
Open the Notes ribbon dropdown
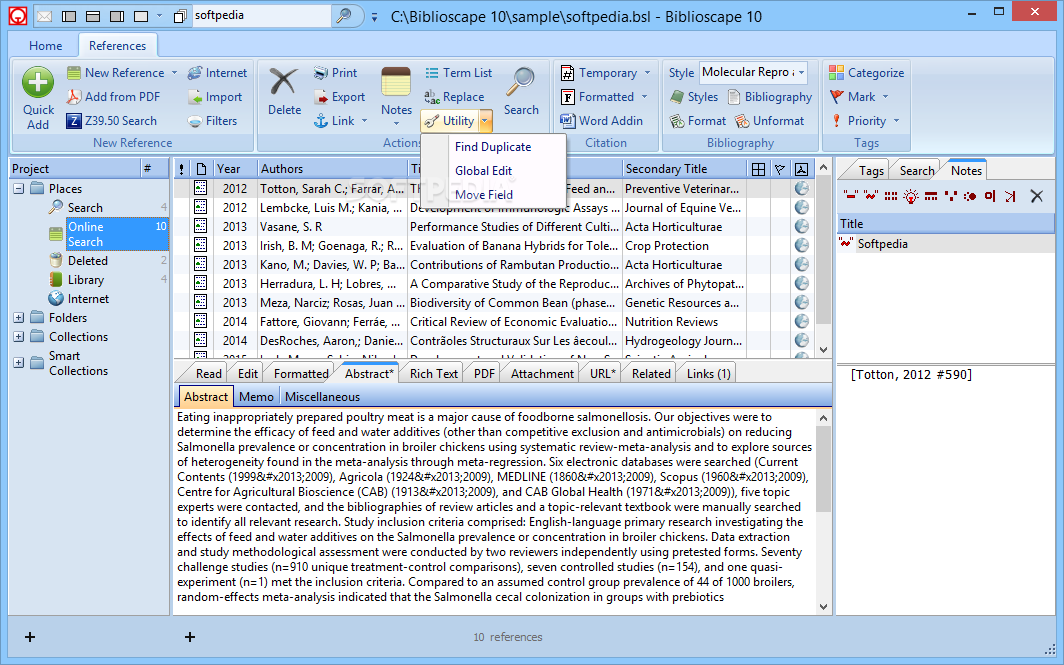click(396, 124)
